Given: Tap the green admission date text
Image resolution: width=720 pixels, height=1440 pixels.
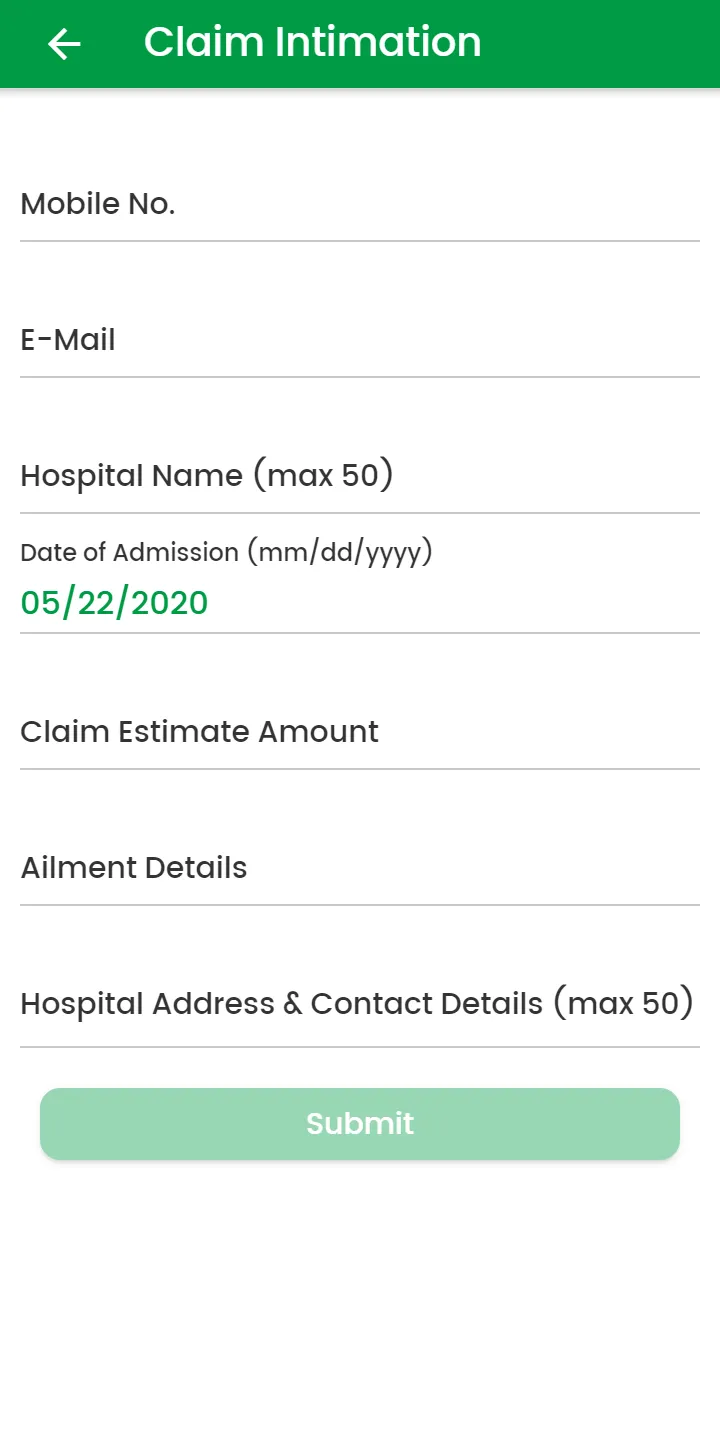Looking at the screenshot, I should tap(114, 603).
